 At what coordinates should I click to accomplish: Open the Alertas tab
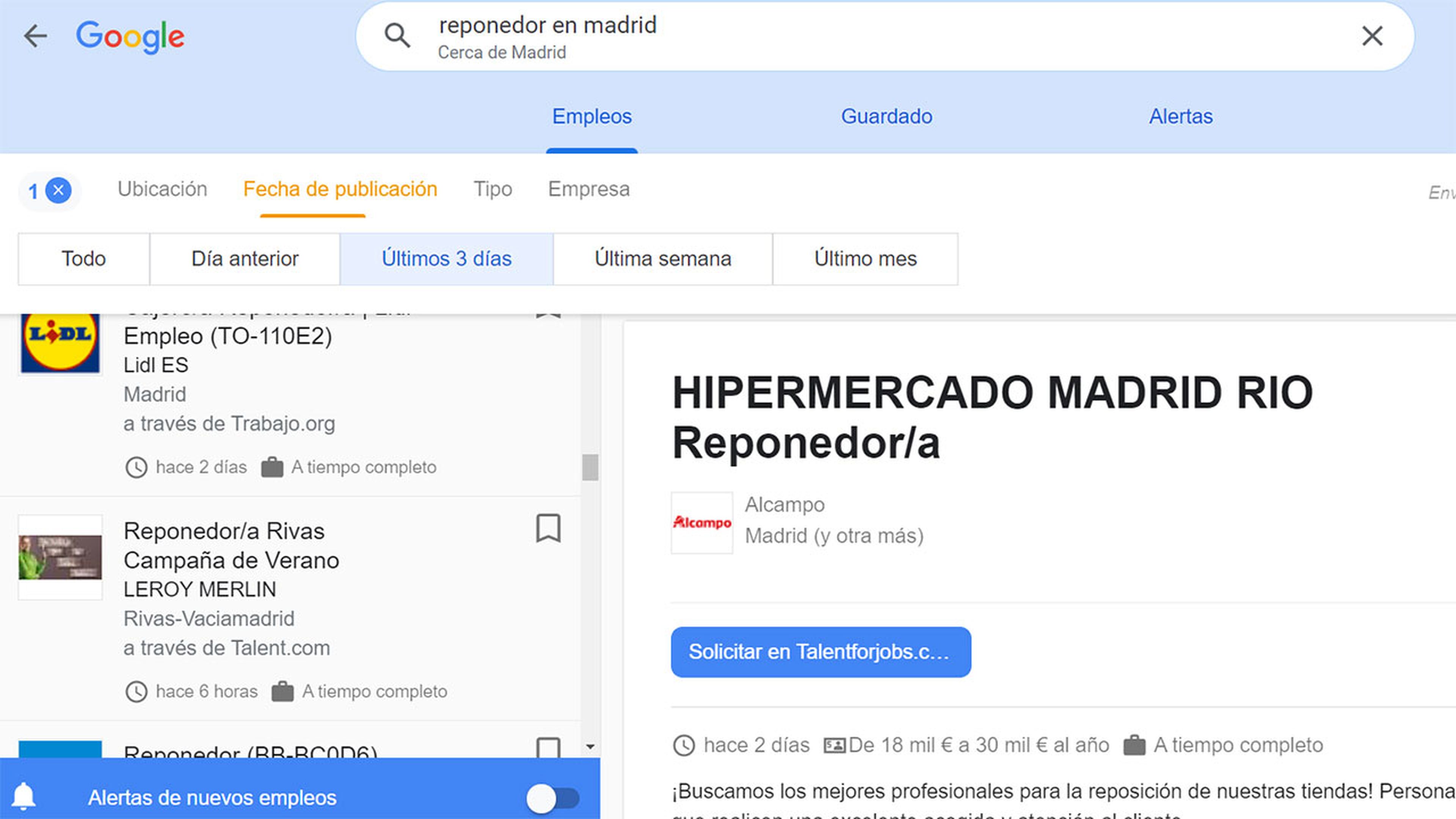click(1181, 116)
